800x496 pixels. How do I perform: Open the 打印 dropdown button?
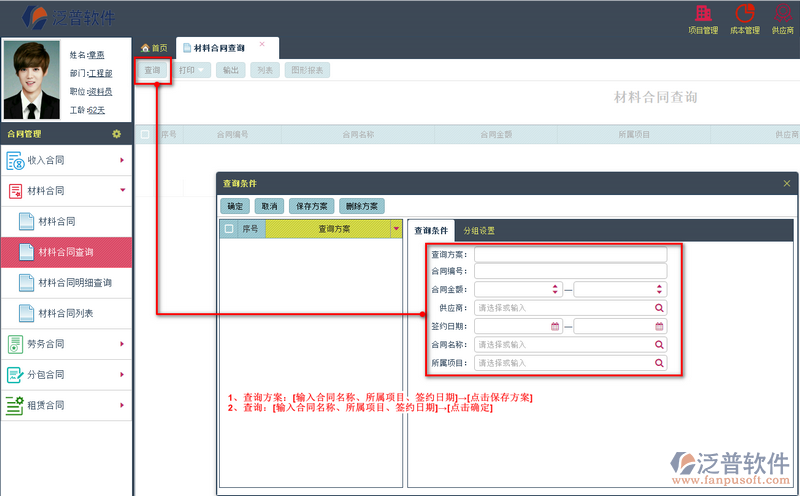click(x=192, y=70)
